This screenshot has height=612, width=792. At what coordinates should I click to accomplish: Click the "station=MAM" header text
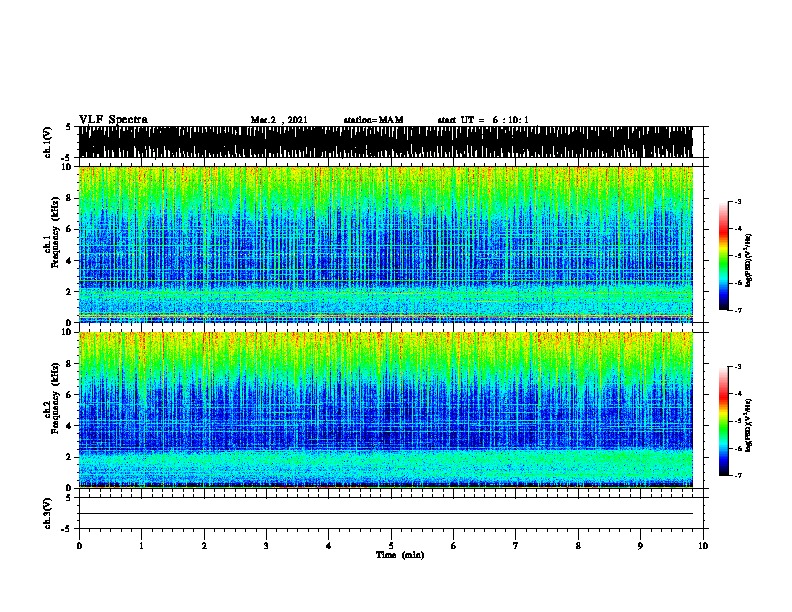pyautogui.click(x=373, y=120)
